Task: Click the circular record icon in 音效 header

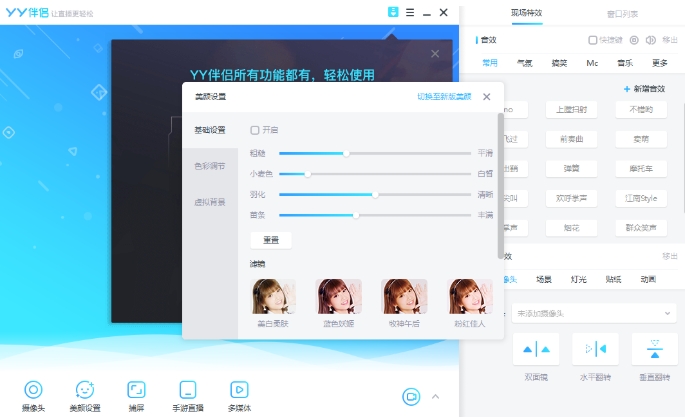Action: tap(634, 40)
